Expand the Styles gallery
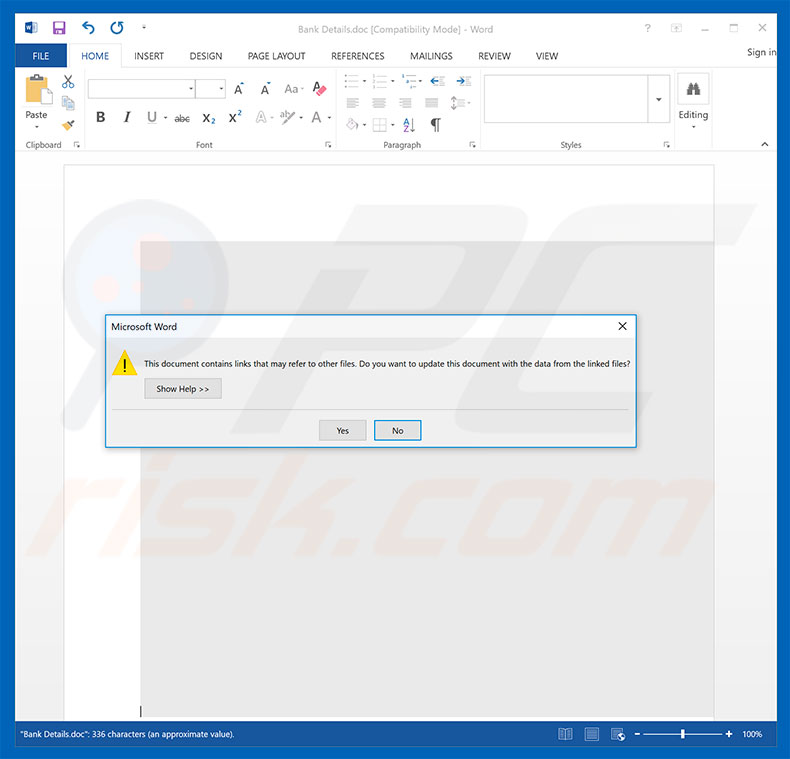 pyautogui.click(x=659, y=99)
